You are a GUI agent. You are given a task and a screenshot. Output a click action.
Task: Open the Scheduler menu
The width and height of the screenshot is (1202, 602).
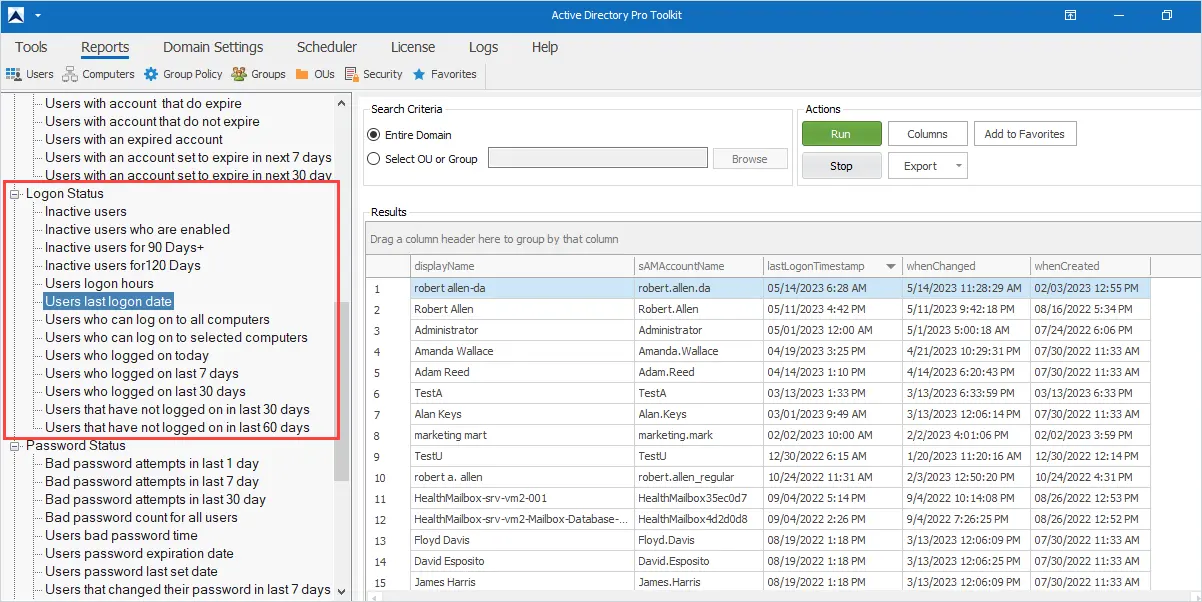click(x=327, y=47)
